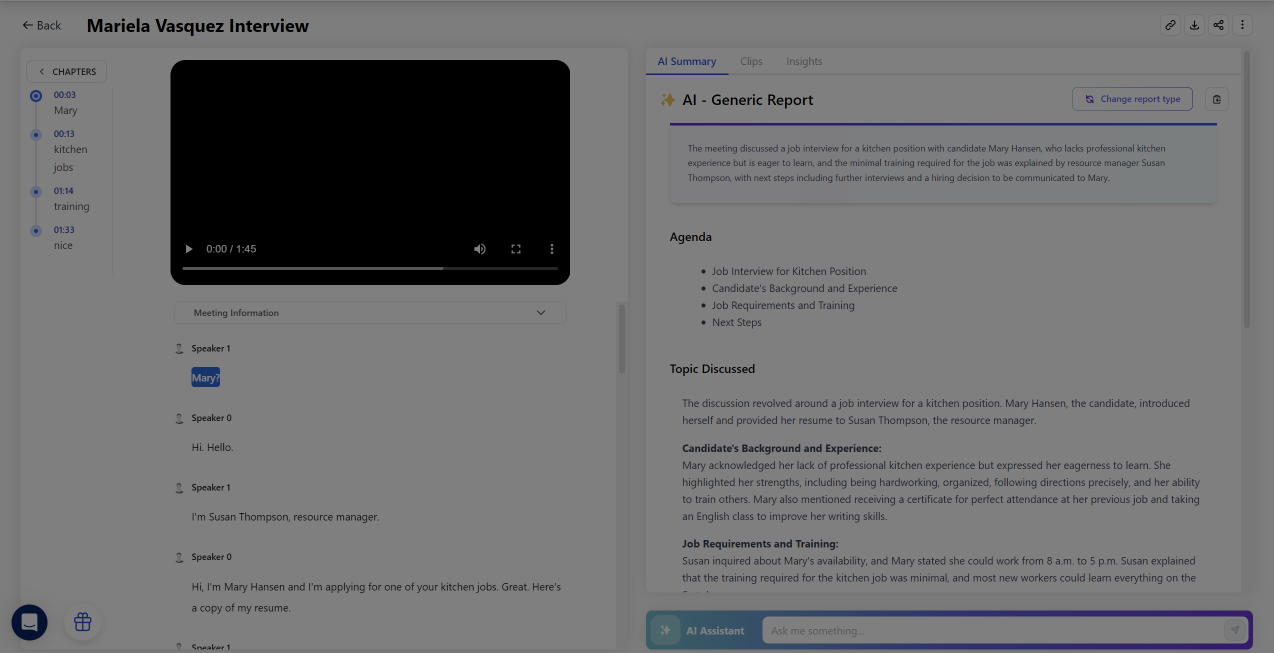Viewport: 1274px width, 653px height.
Task: Click the Change report type button
Action: click(x=1132, y=99)
